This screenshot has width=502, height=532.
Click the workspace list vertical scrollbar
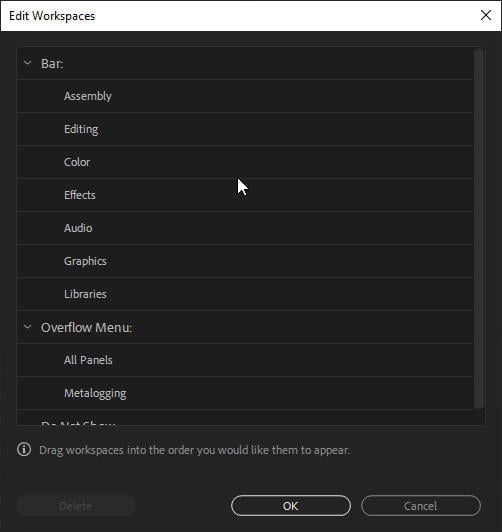click(x=478, y=228)
